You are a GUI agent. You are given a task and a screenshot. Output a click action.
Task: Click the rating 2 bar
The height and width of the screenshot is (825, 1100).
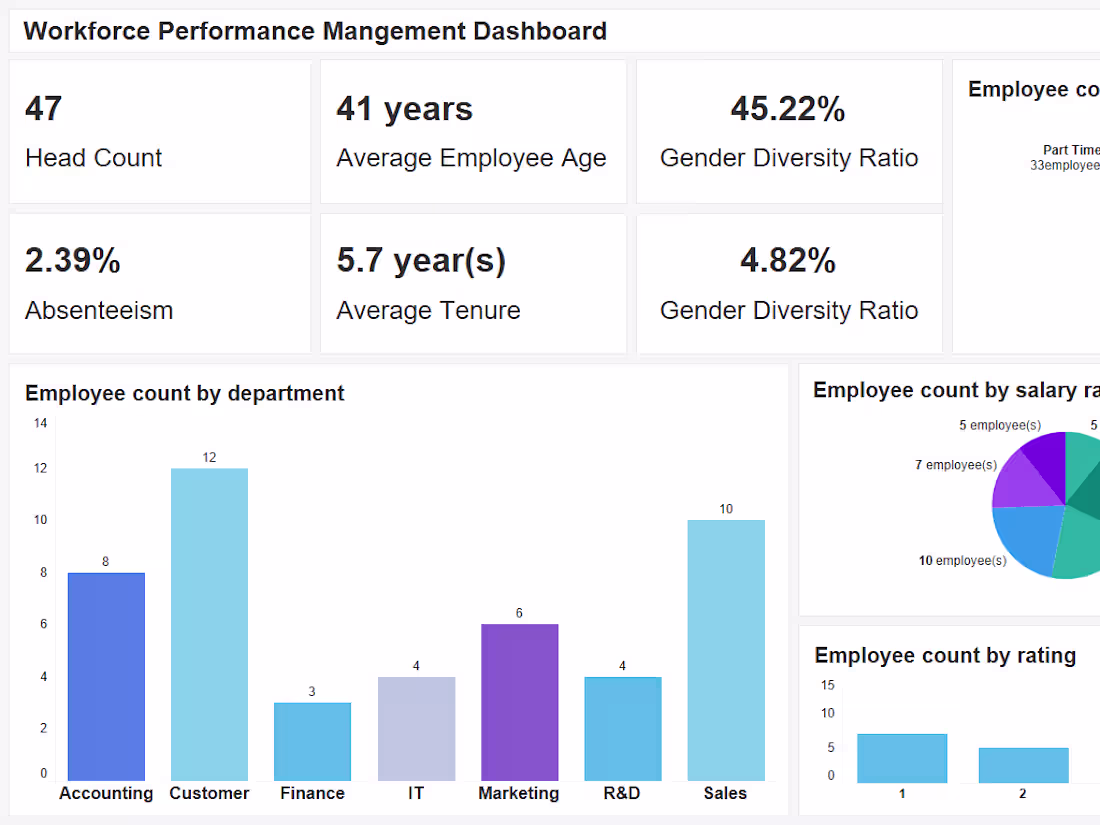pyautogui.click(x=1024, y=765)
